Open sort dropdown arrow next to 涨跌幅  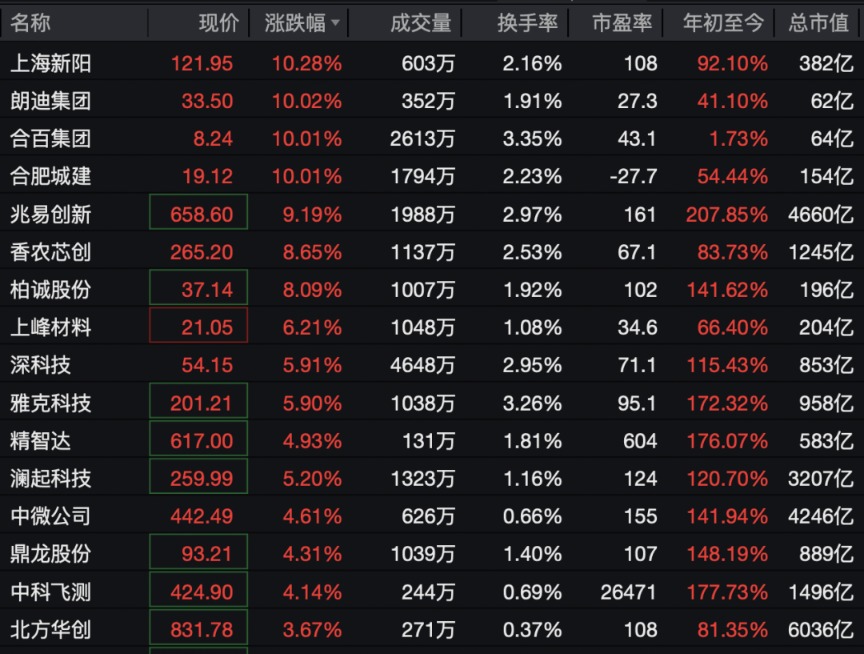pos(335,23)
